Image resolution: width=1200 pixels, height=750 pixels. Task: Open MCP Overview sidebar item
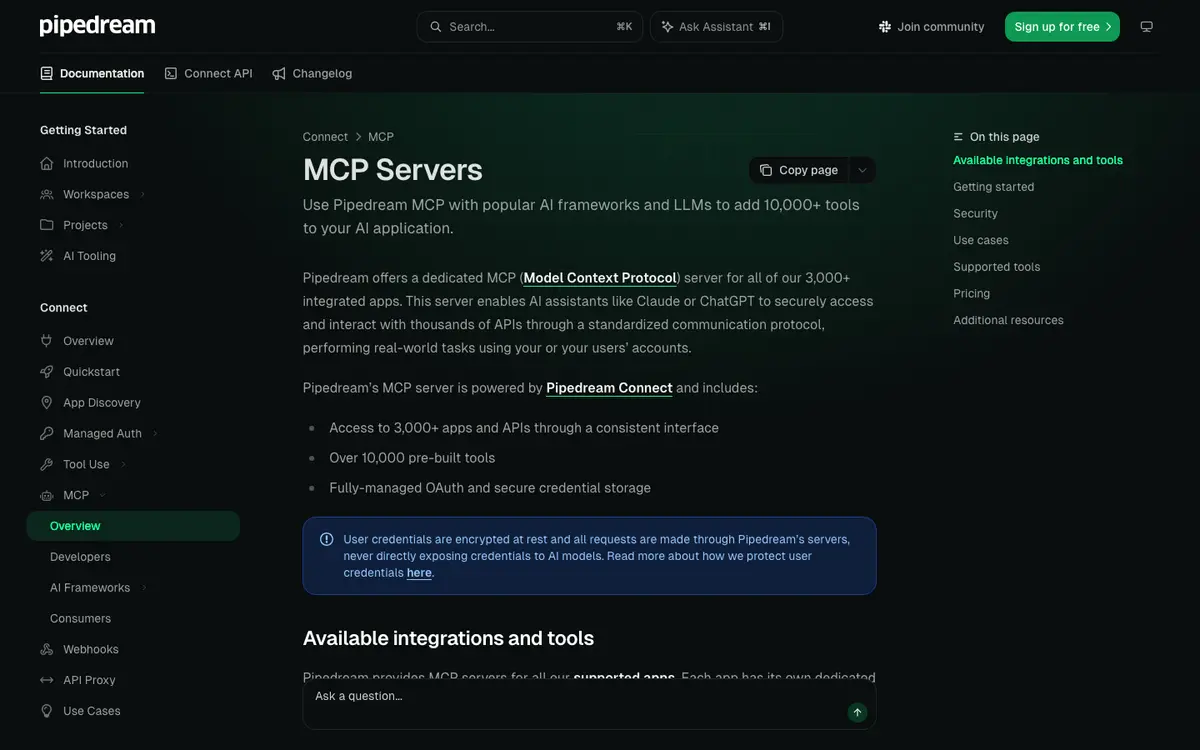click(133, 526)
